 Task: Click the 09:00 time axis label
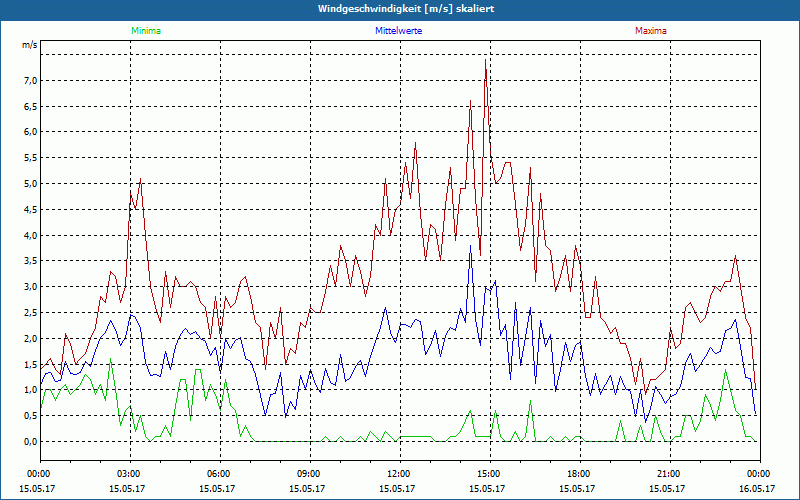pyautogui.click(x=308, y=474)
